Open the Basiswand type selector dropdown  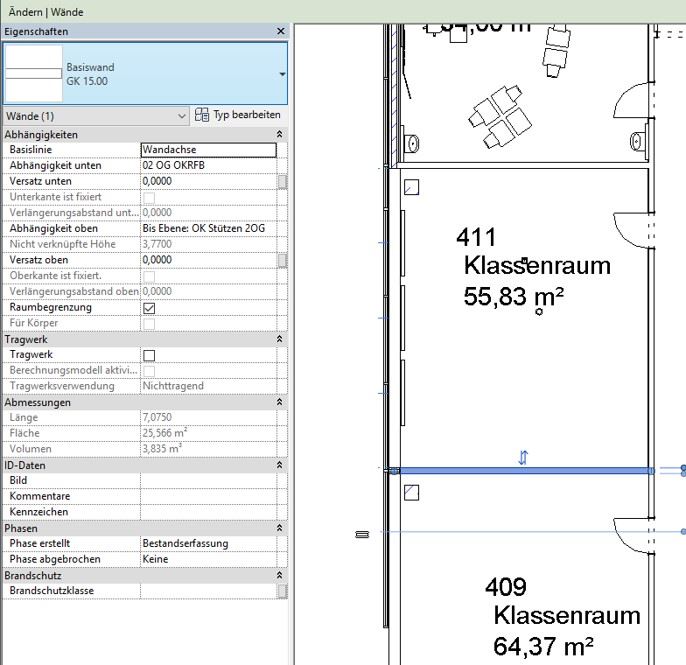pyautogui.click(x=282, y=74)
